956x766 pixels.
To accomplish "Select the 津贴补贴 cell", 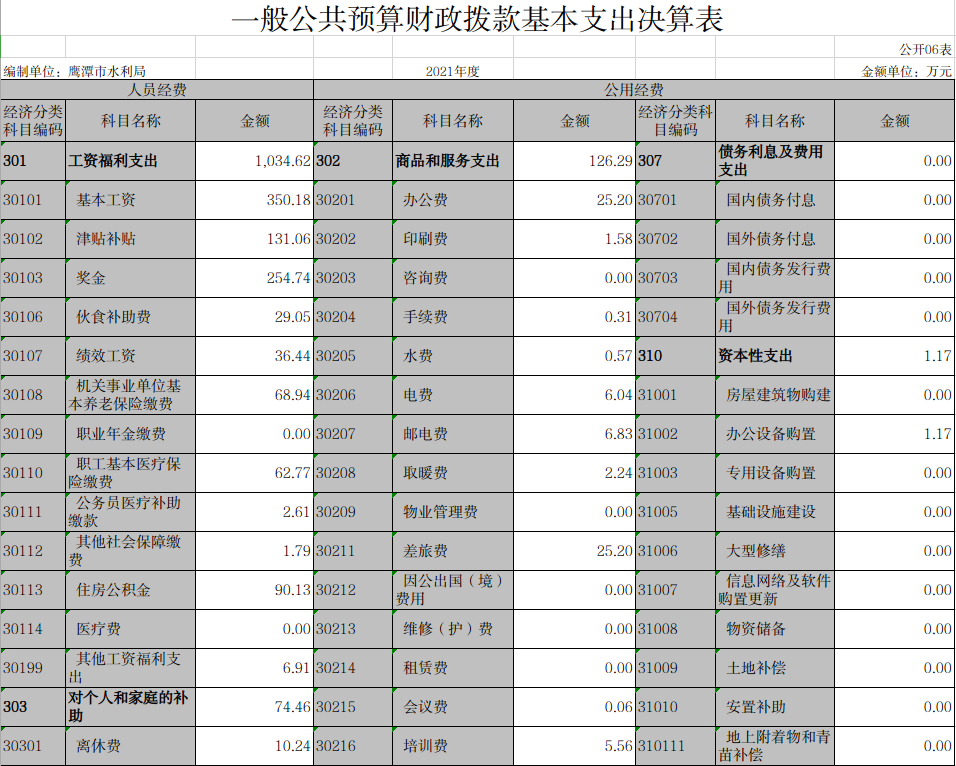I will 130,239.
